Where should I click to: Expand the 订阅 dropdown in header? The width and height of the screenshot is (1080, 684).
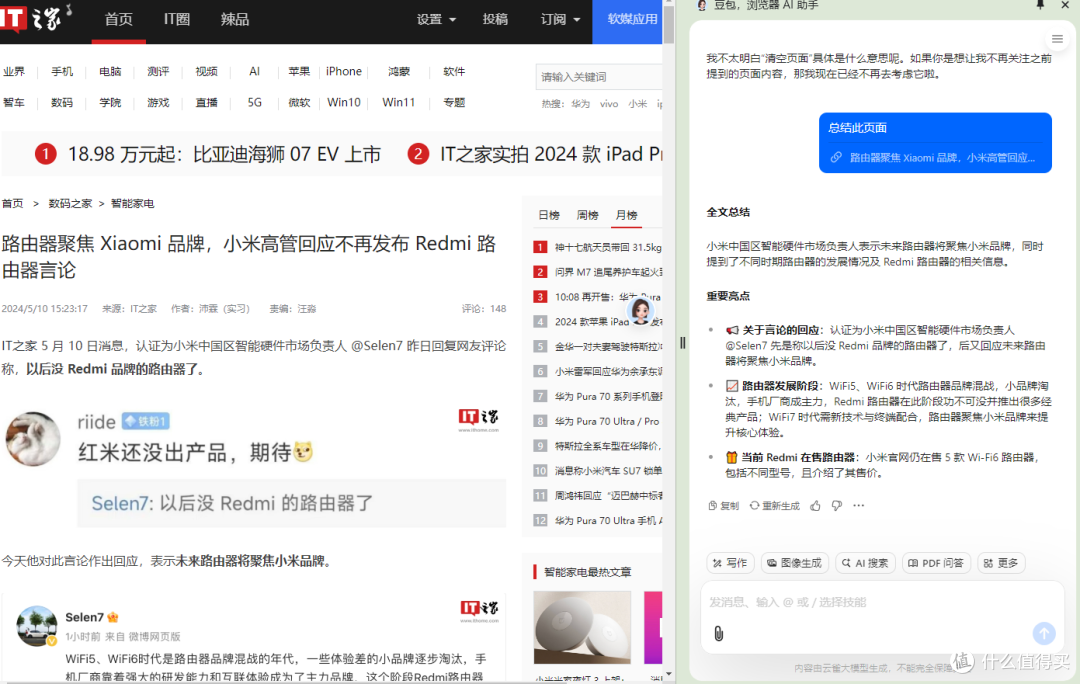[x=560, y=19]
